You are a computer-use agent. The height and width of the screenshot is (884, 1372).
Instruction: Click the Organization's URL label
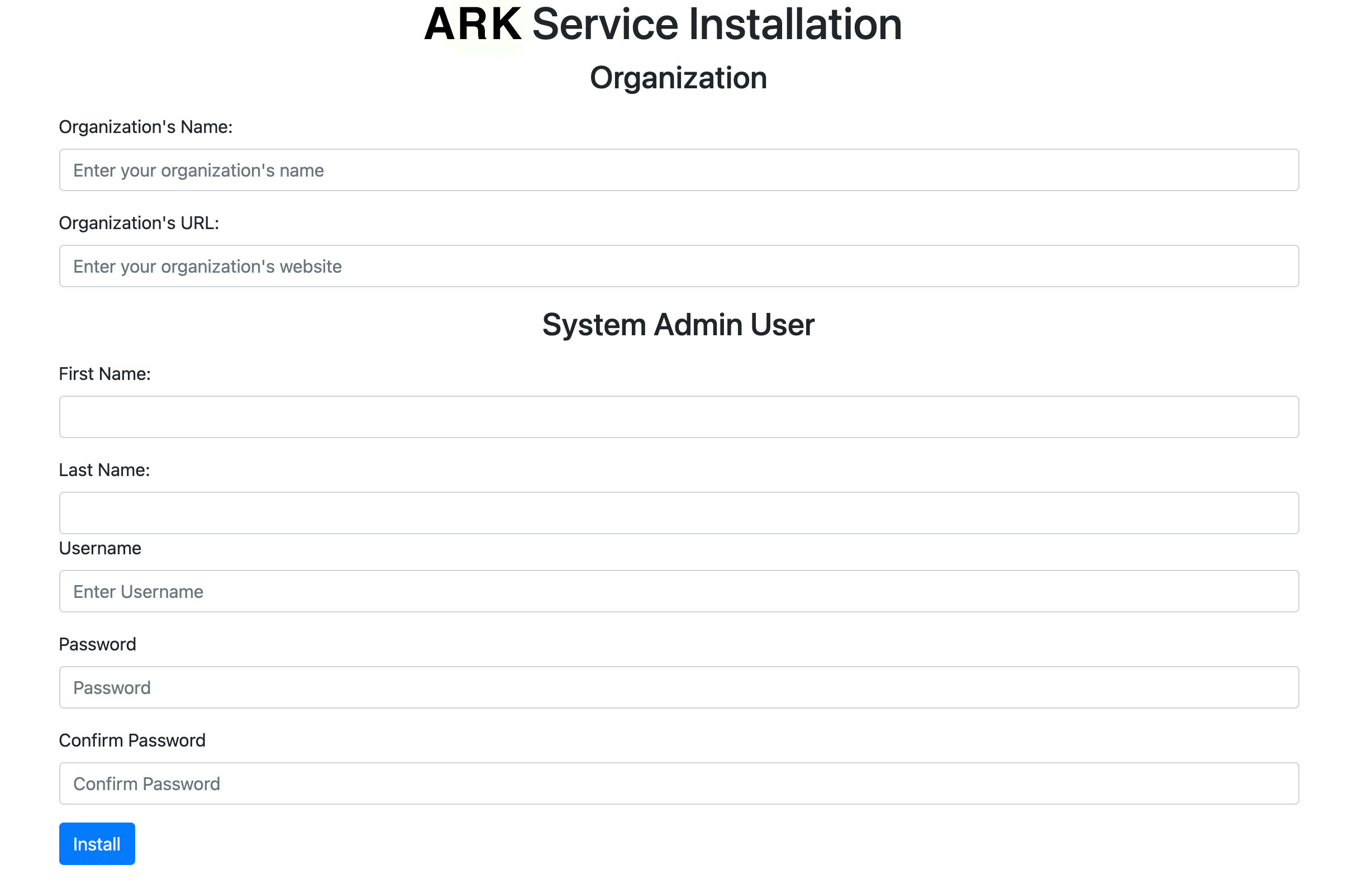pyautogui.click(x=139, y=223)
